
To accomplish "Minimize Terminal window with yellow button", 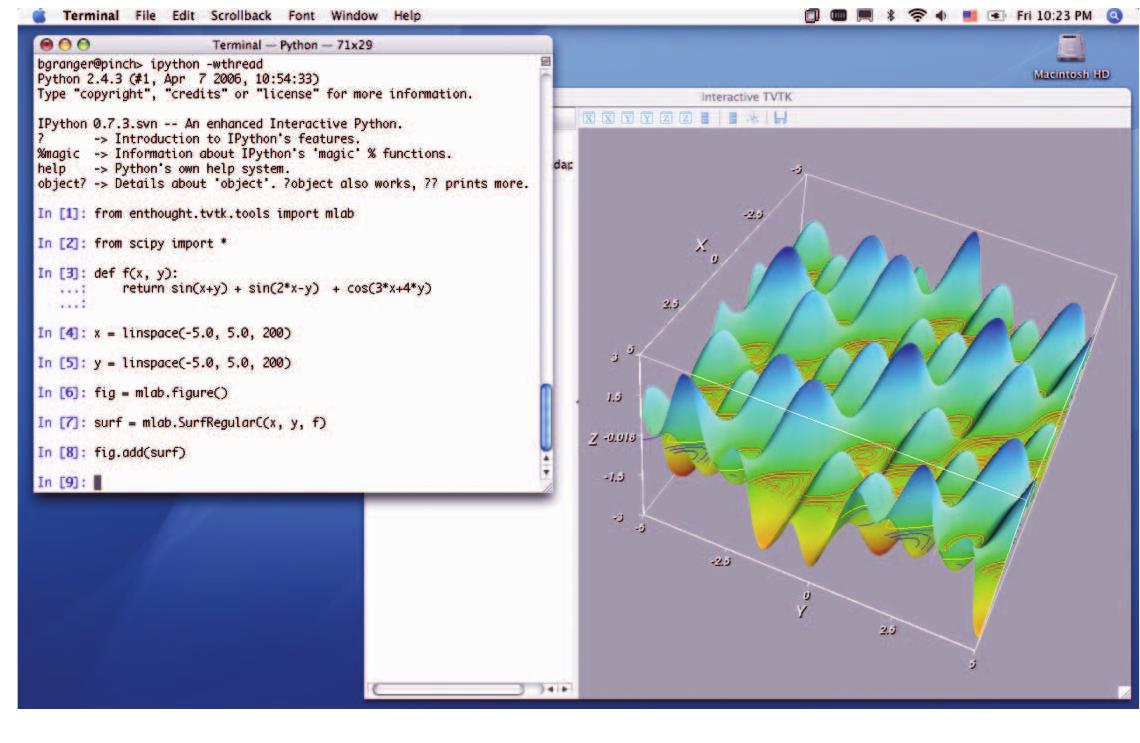I will pos(65,44).
